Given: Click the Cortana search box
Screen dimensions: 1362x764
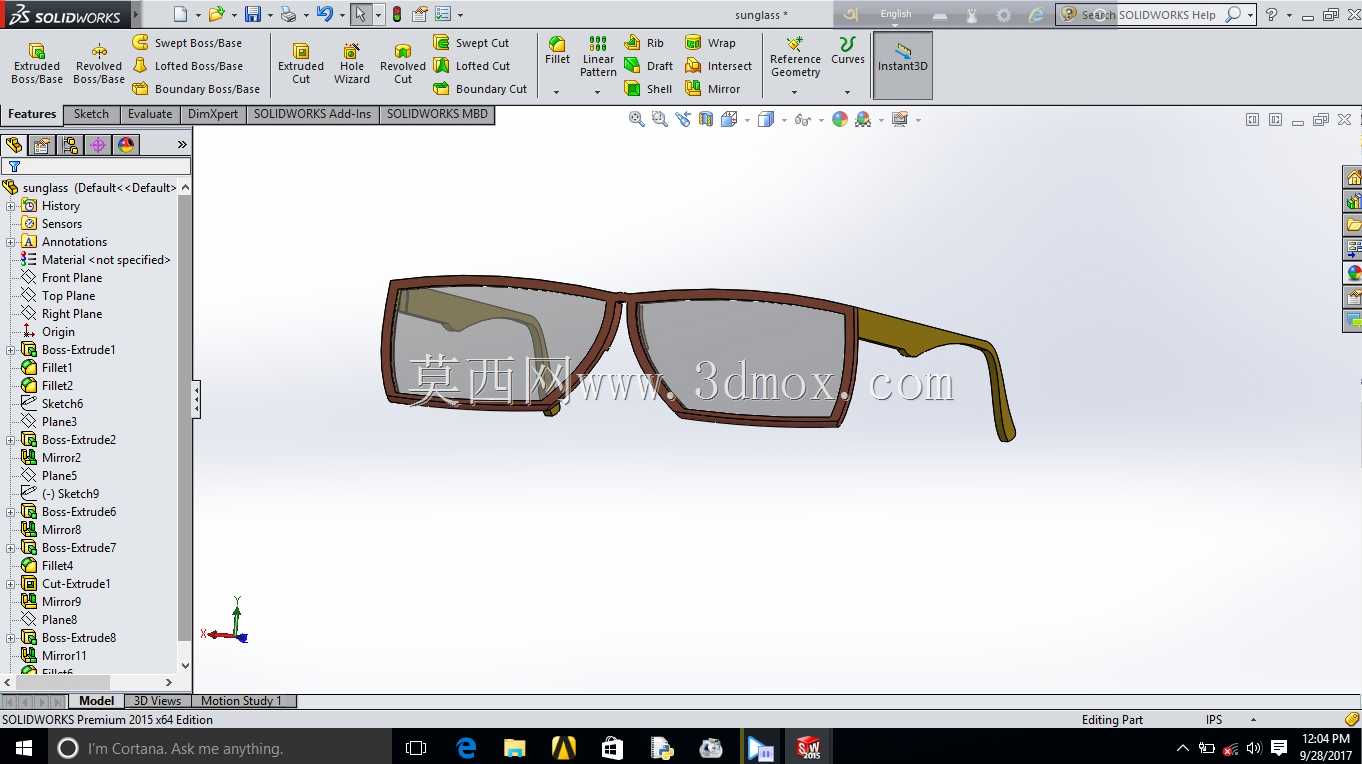Looking at the screenshot, I should [x=219, y=747].
